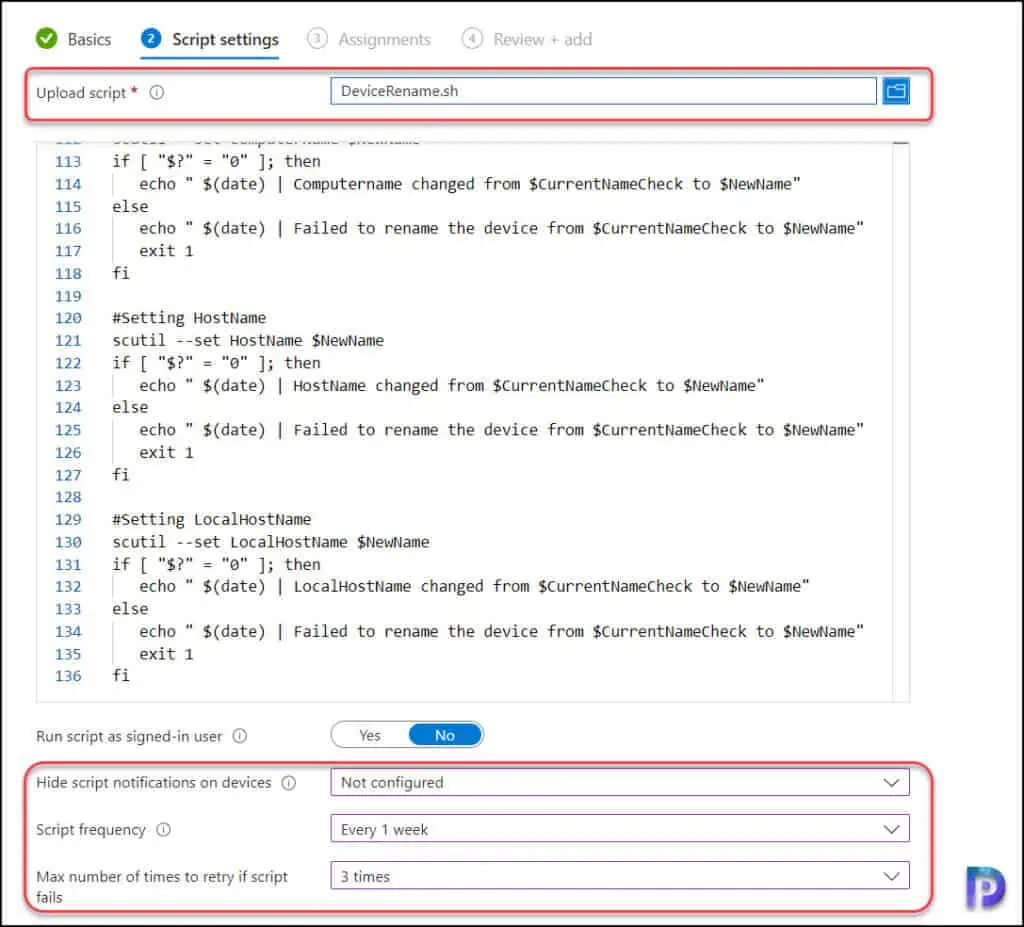
Task: Click the 'exit 1' text on line 135
Action: [x=166, y=654]
